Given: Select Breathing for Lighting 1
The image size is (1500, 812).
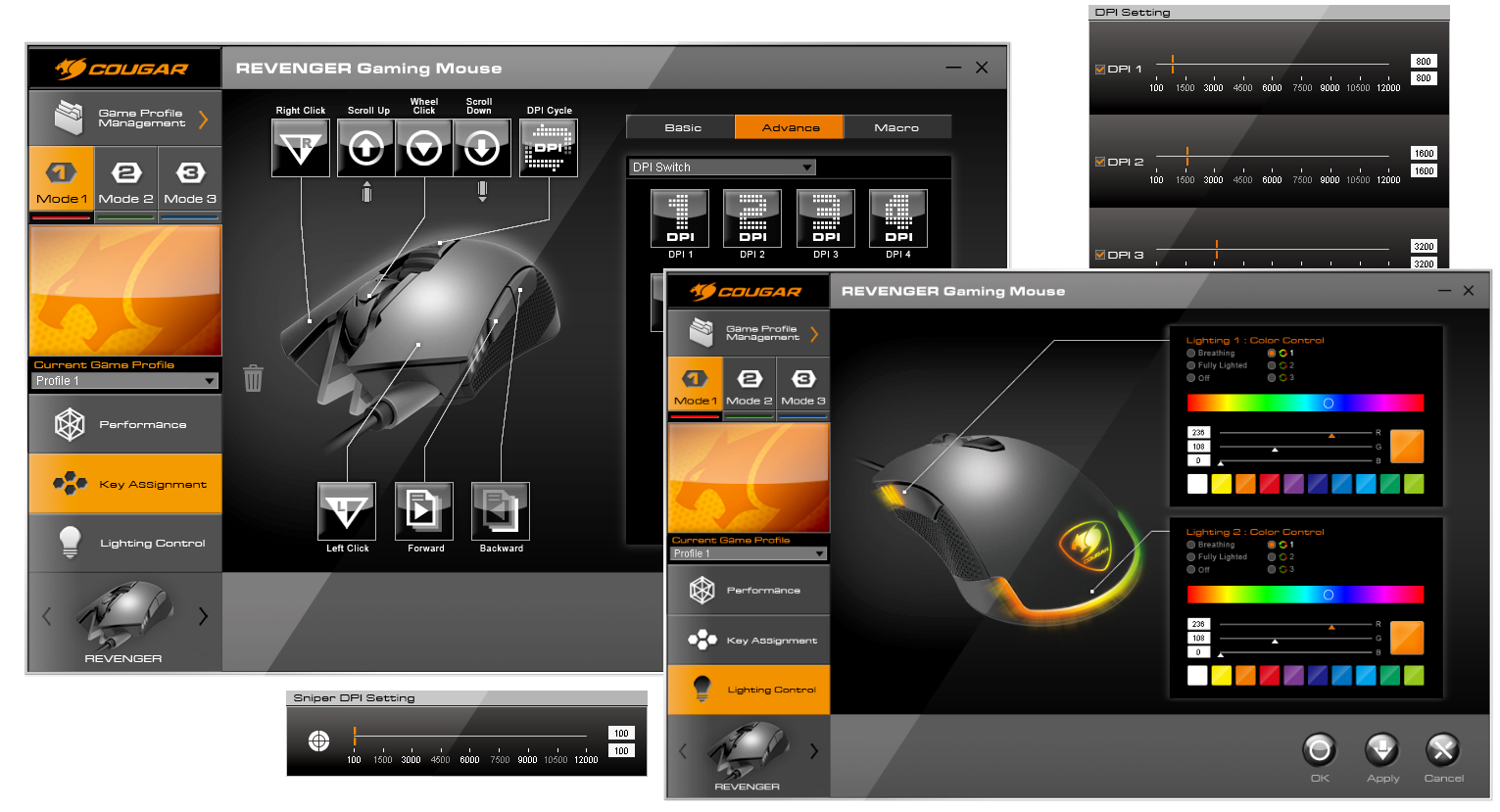Looking at the screenshot, I should pyautogui.click(x=1191, y=353).
